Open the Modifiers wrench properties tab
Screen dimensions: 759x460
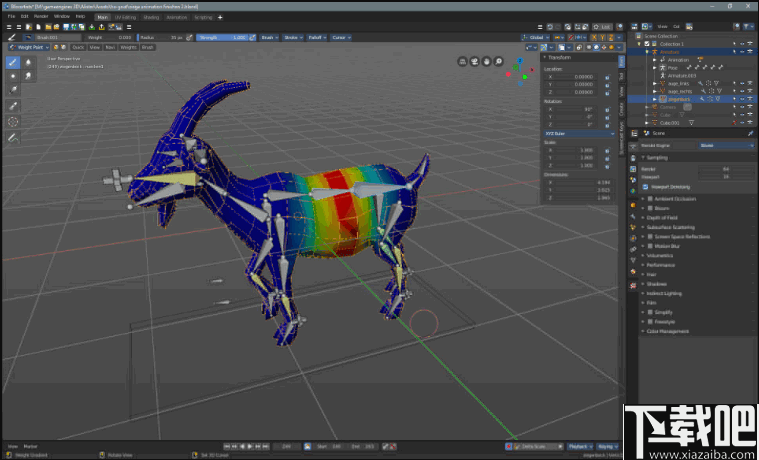coord(633,216)
